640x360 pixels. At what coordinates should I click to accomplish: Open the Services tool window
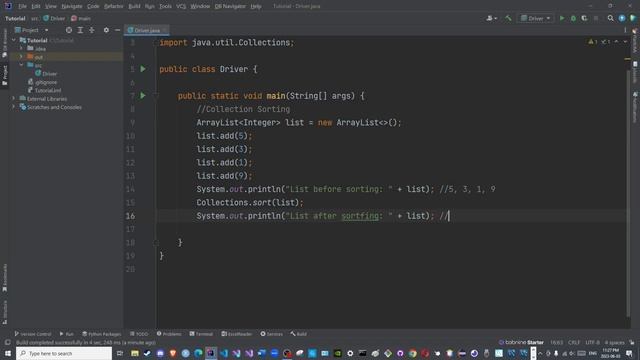click(x=271, y=334)
